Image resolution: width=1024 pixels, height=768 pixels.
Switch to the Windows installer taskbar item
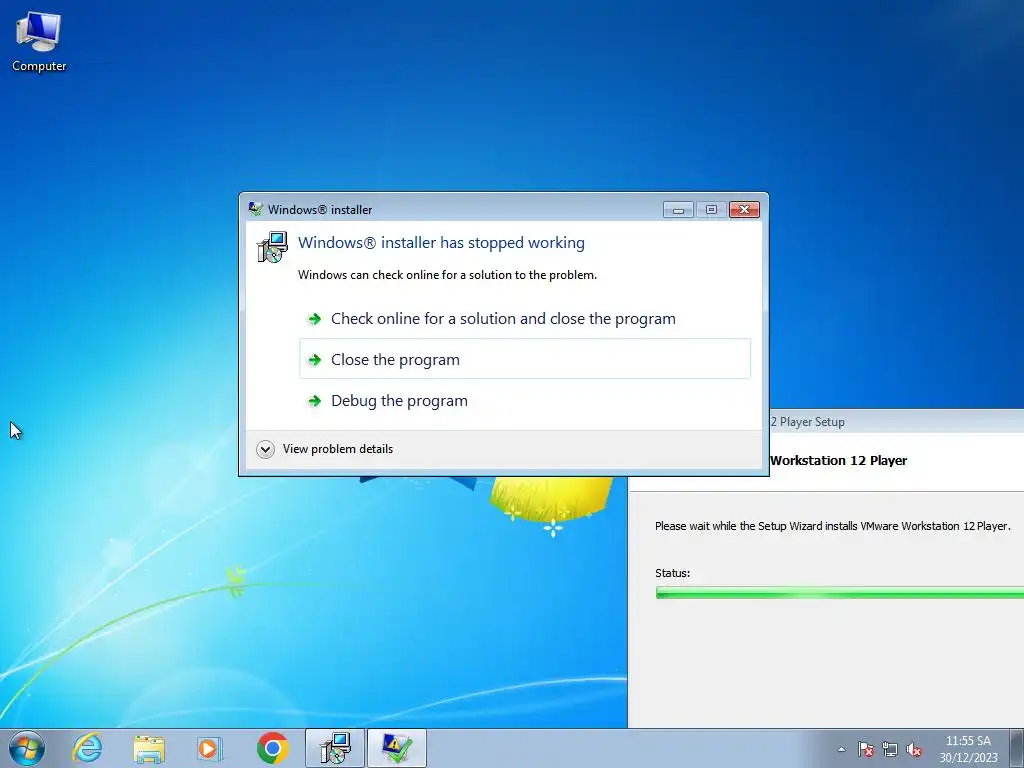(335, 748)
